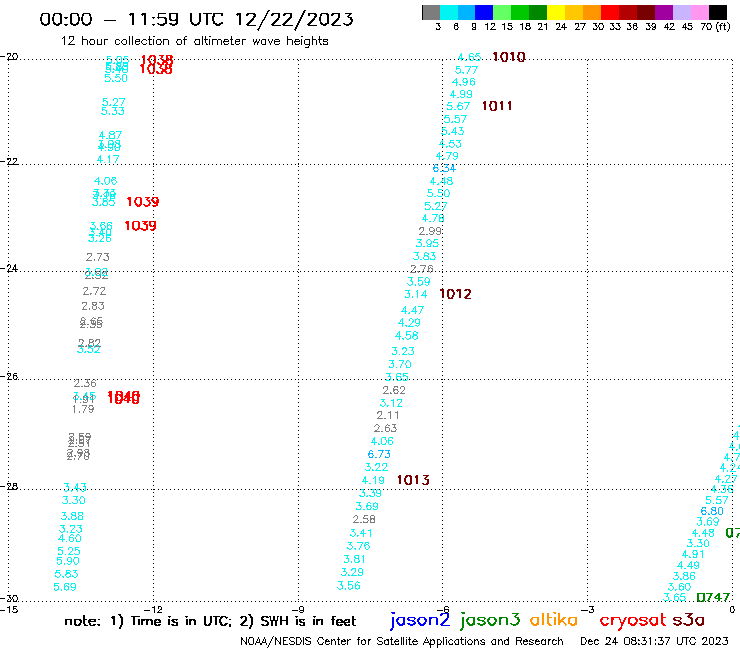The width and height of the screenshot is (740, 650).
Task: Click the wave height value '4.58'
Action: point(407,336)
